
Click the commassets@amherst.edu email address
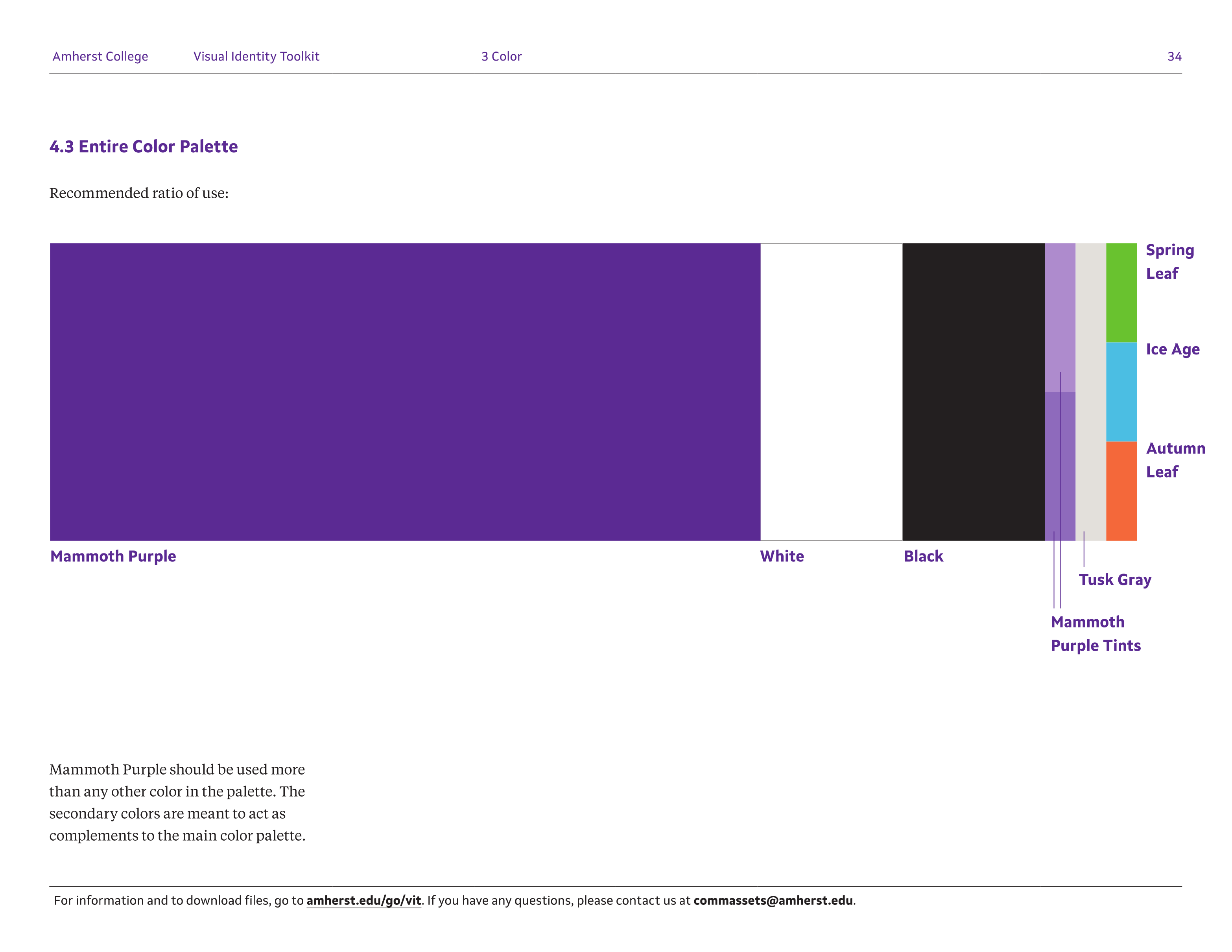point(773,901)
